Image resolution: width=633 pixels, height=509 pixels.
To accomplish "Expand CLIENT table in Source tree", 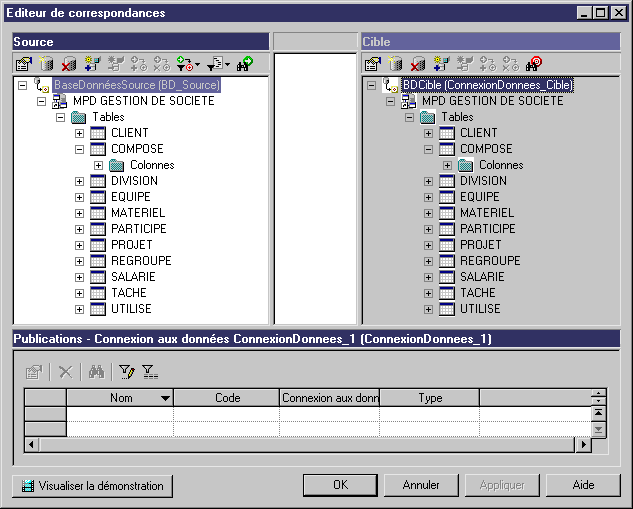I will coord(80,133).
